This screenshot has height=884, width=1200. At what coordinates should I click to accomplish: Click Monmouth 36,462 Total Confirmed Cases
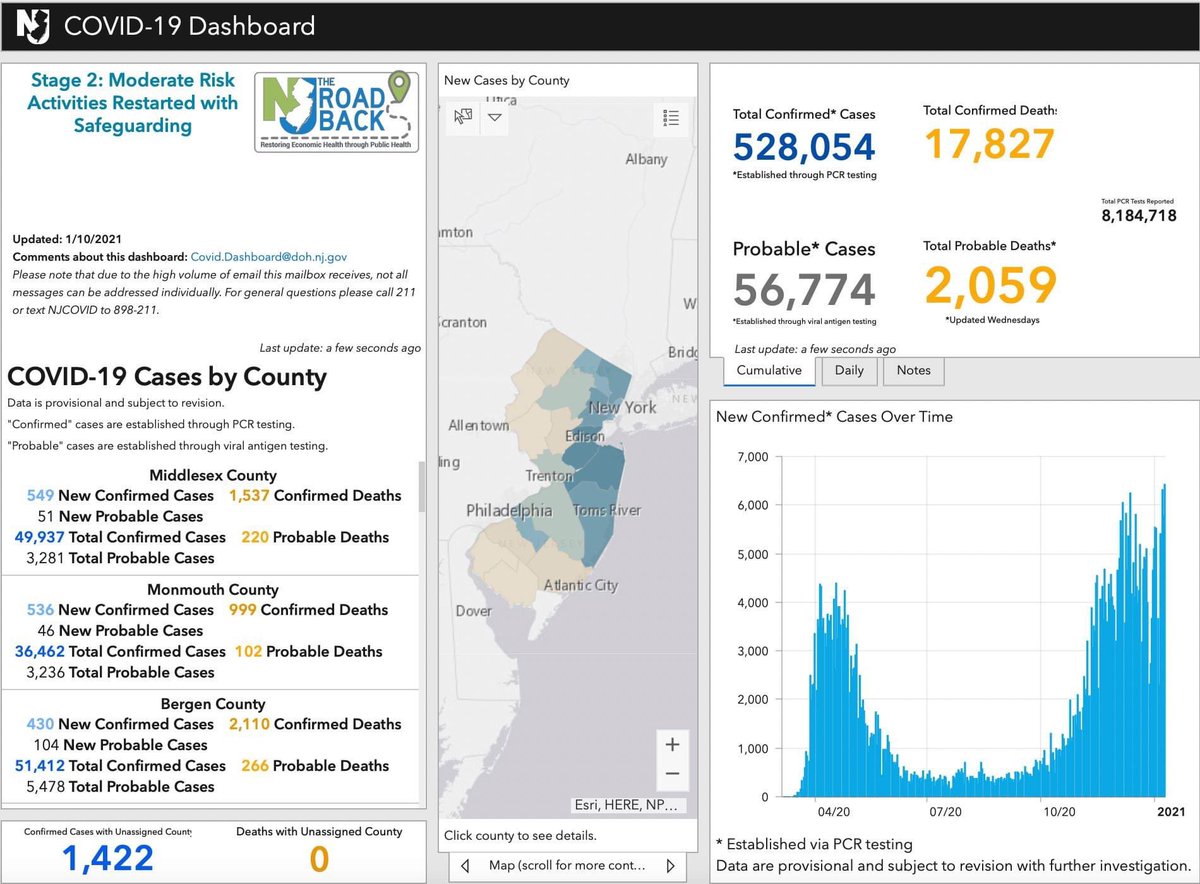click(121, 651)
